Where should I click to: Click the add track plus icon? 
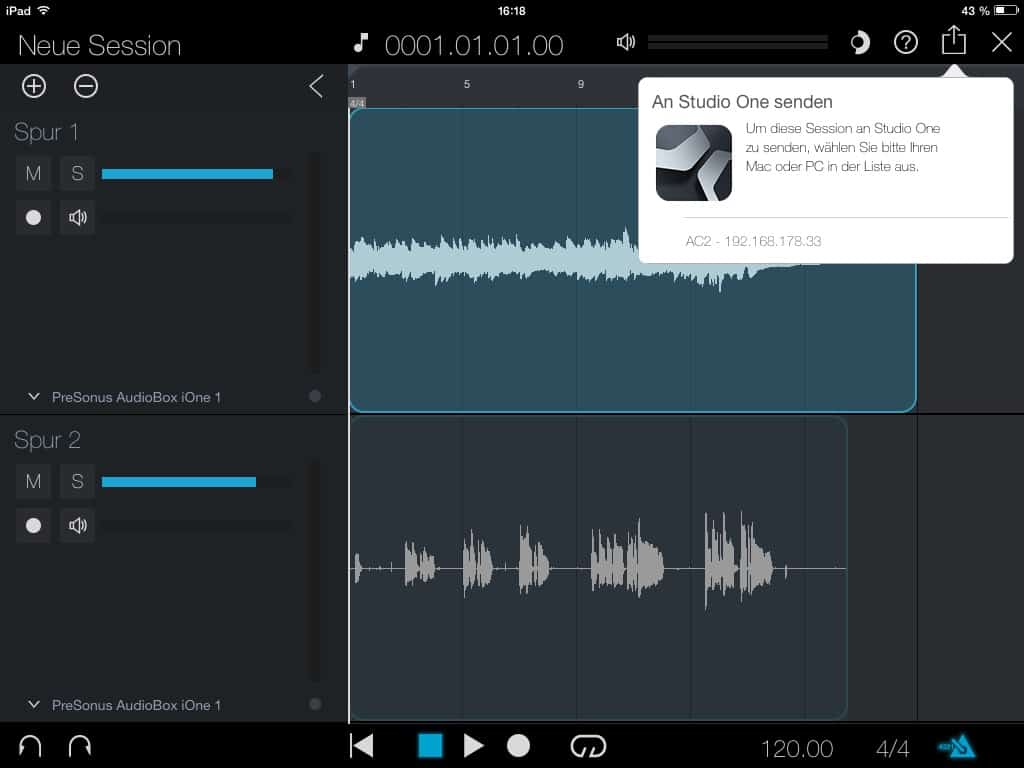click(x=34, y=87)
